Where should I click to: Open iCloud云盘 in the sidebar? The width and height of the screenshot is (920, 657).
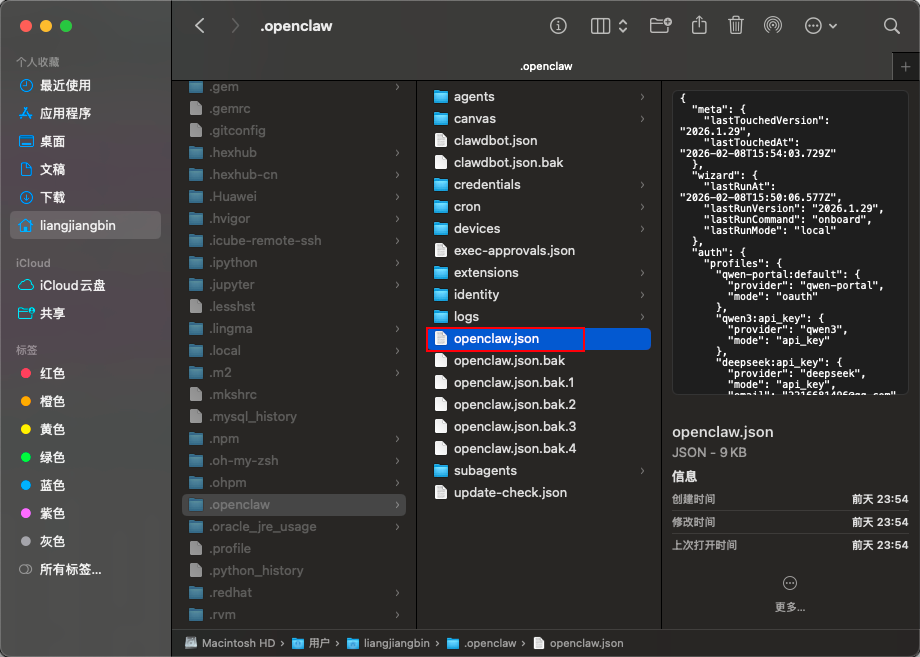click(x=86, y=286)
